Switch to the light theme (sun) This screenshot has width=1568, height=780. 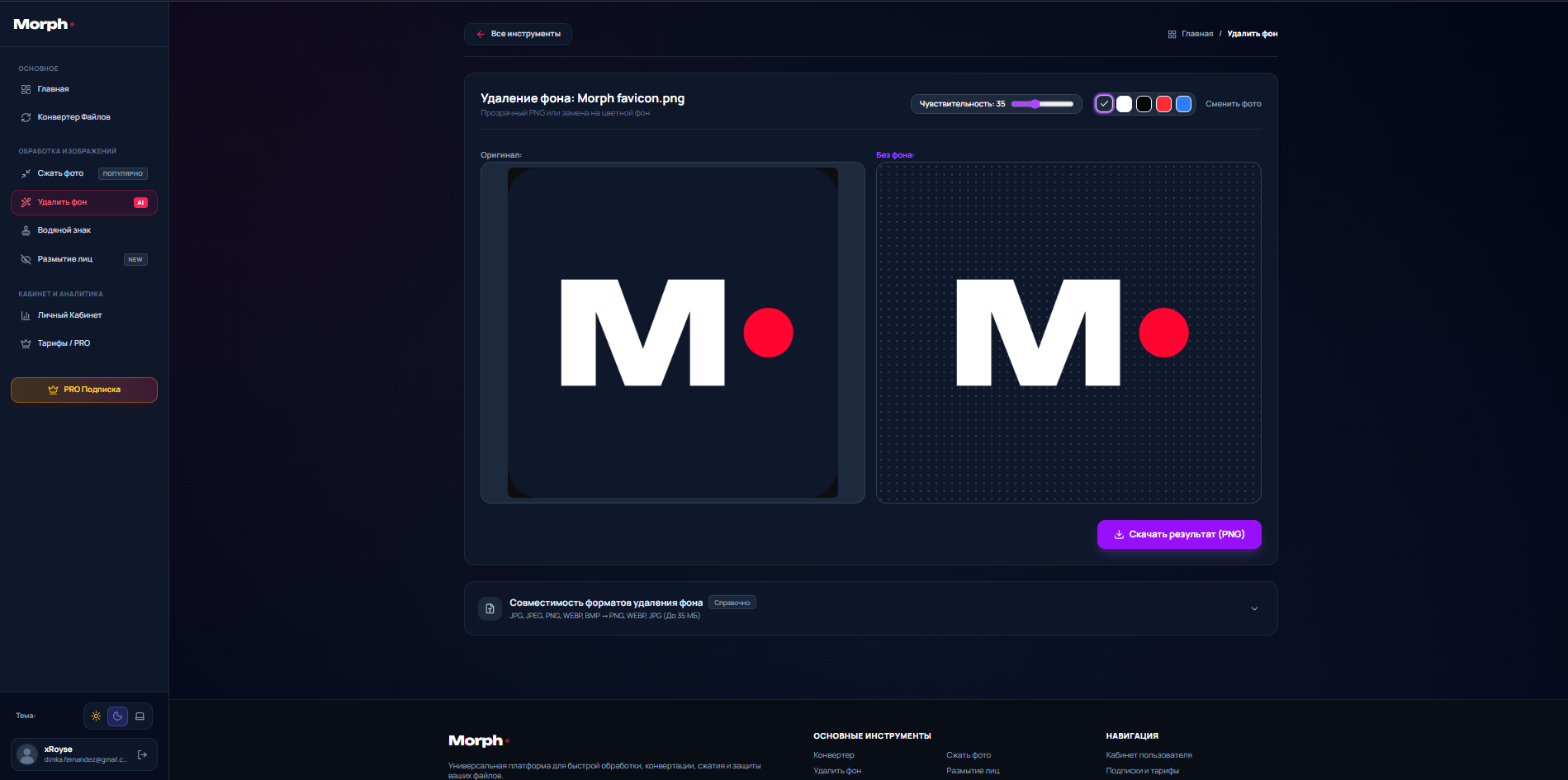coord(97,716)
